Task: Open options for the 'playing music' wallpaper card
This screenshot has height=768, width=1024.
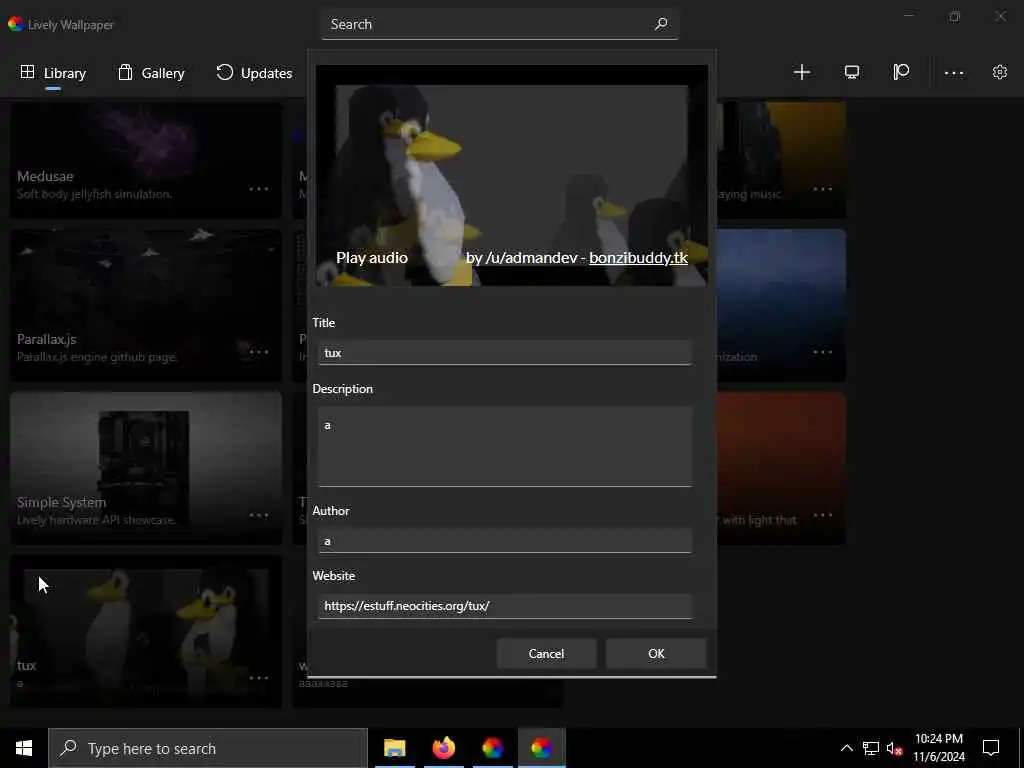Action: coord(823,189)
